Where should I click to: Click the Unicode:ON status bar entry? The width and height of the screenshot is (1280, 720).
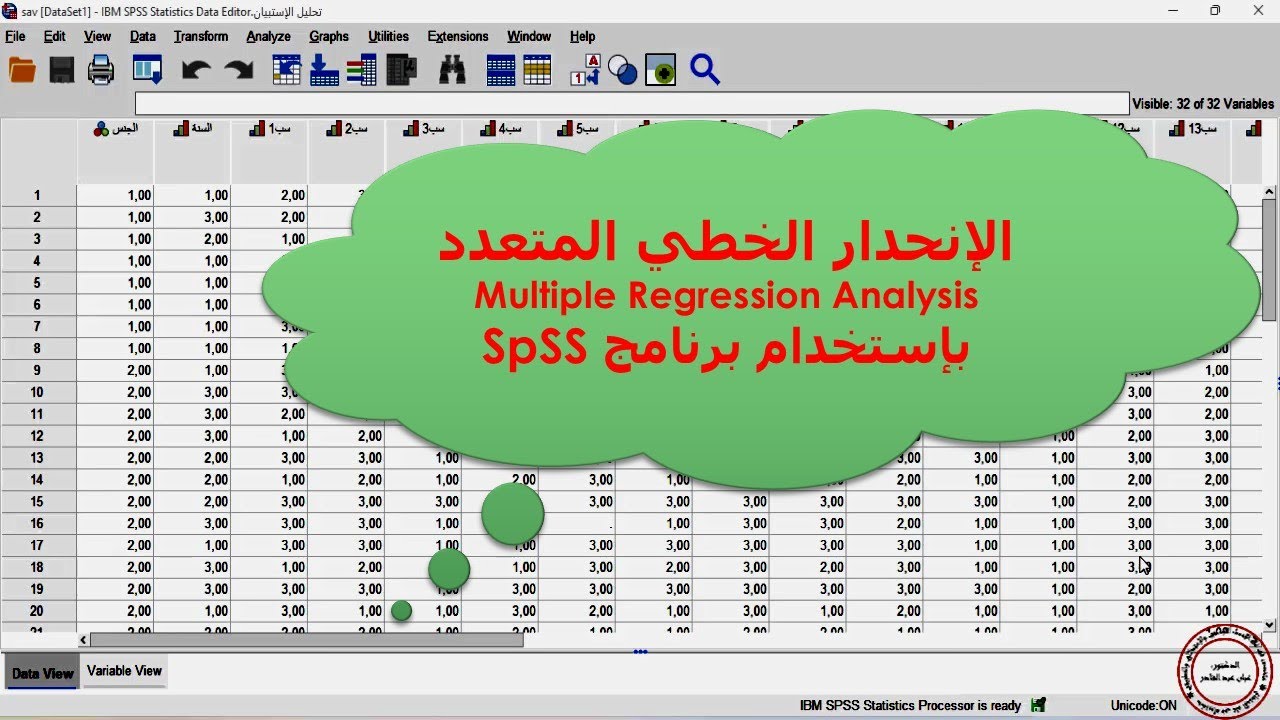click(x=1144, y=705)
